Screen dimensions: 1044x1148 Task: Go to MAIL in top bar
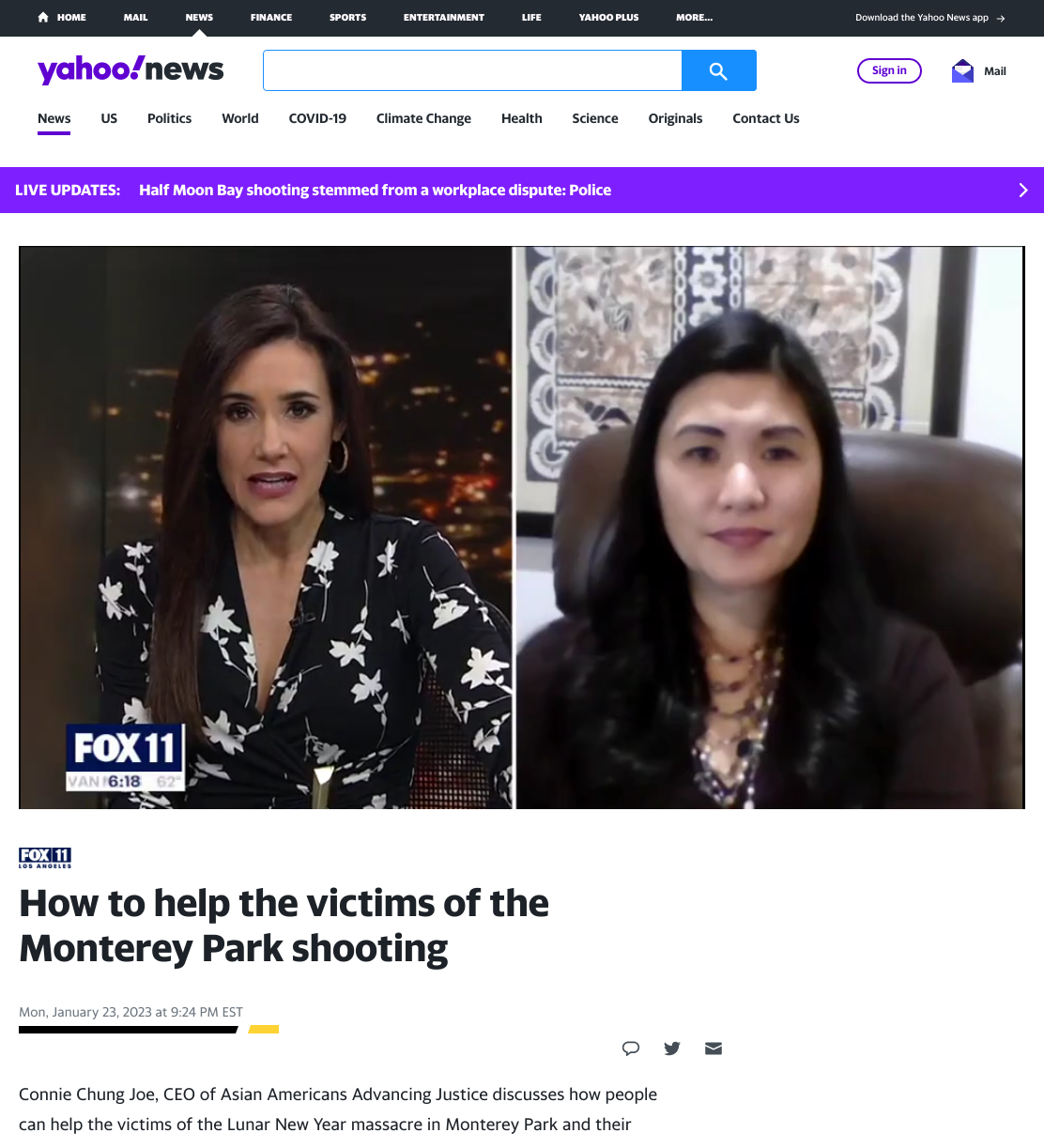click(x=135, y=17)
